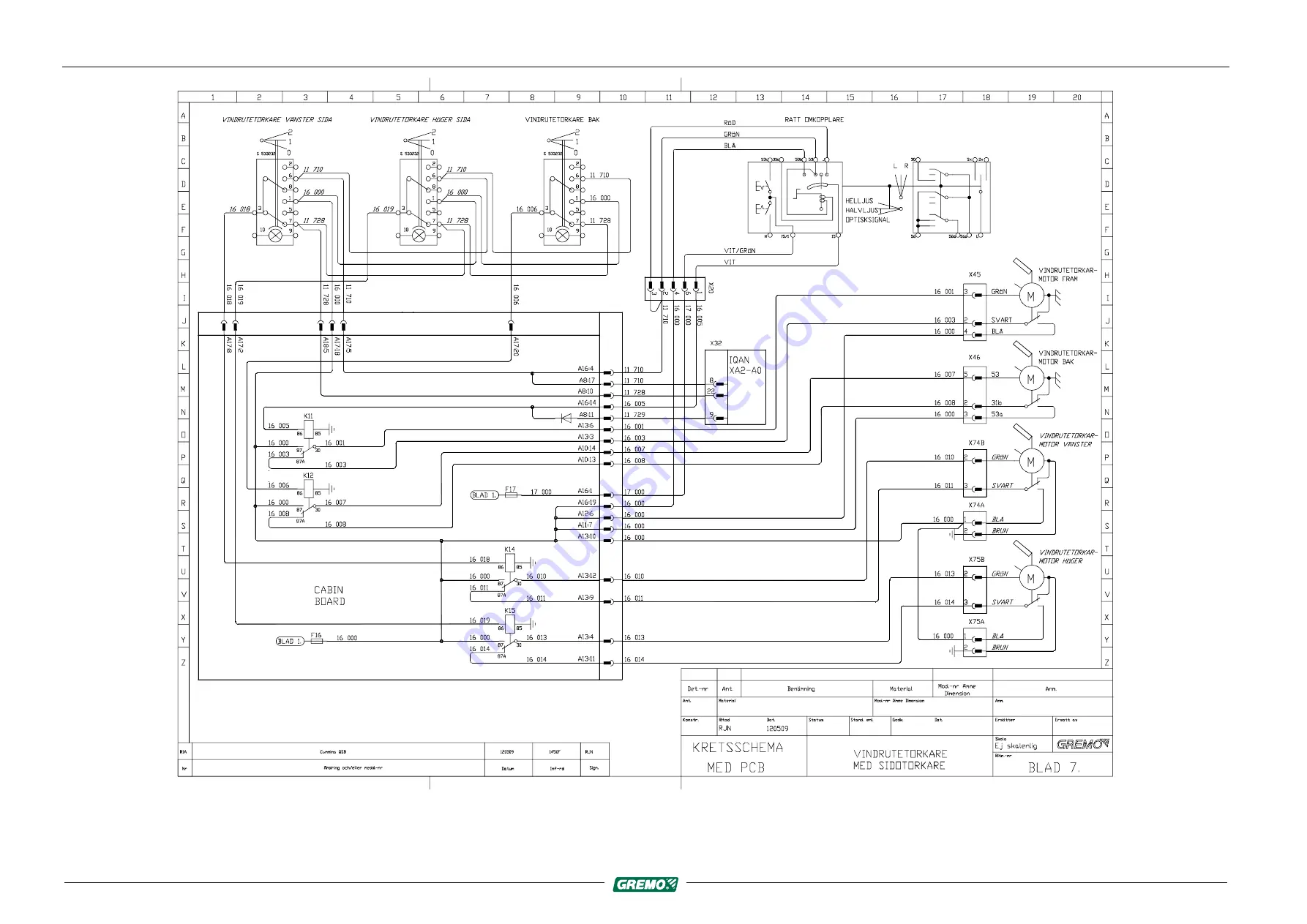
Task: Click terminal label A8:17
Action: (587, 380)
